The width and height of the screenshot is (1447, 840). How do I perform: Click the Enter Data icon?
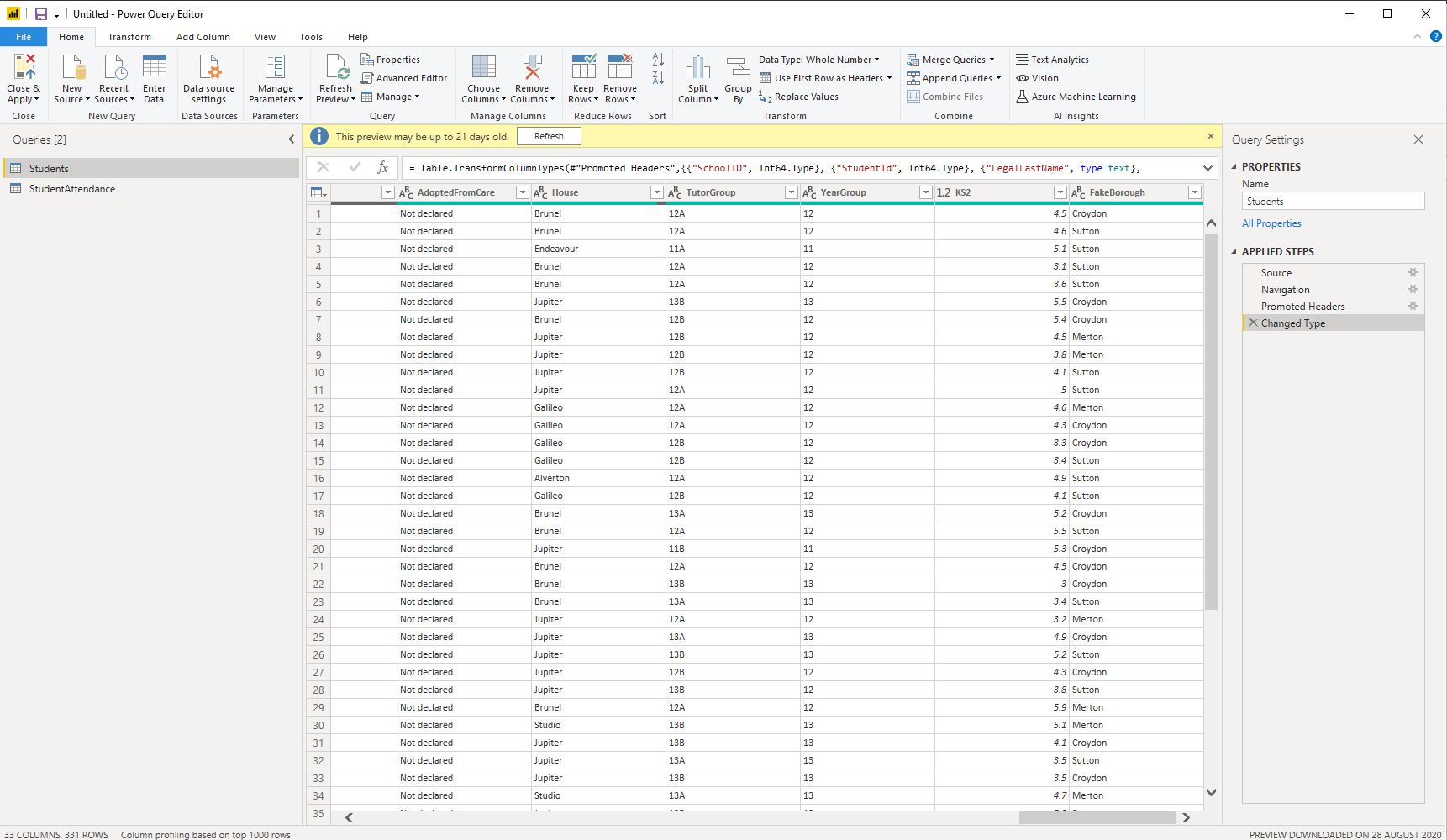(x=154, y=66)
